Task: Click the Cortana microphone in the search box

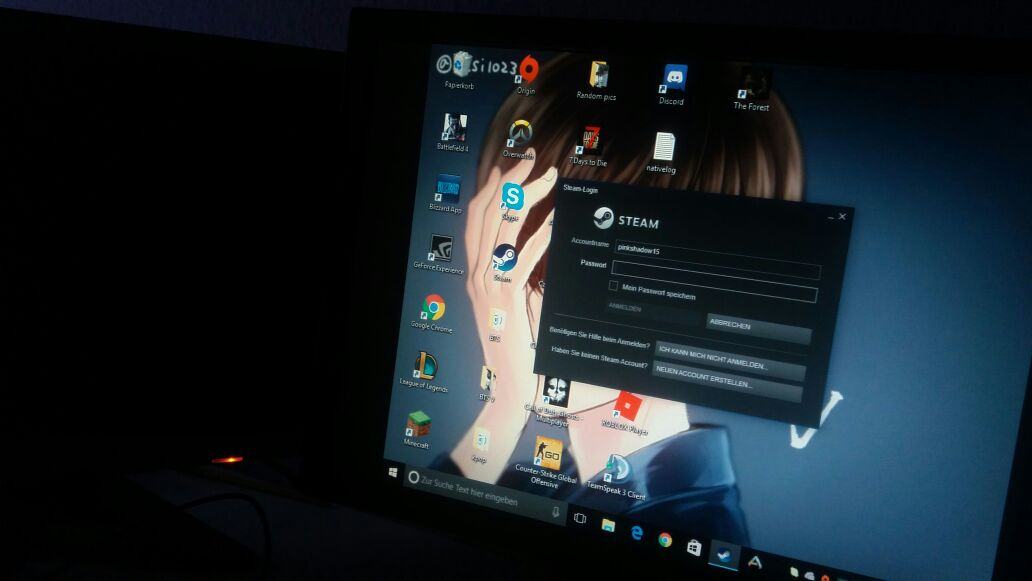Action: 555,511
